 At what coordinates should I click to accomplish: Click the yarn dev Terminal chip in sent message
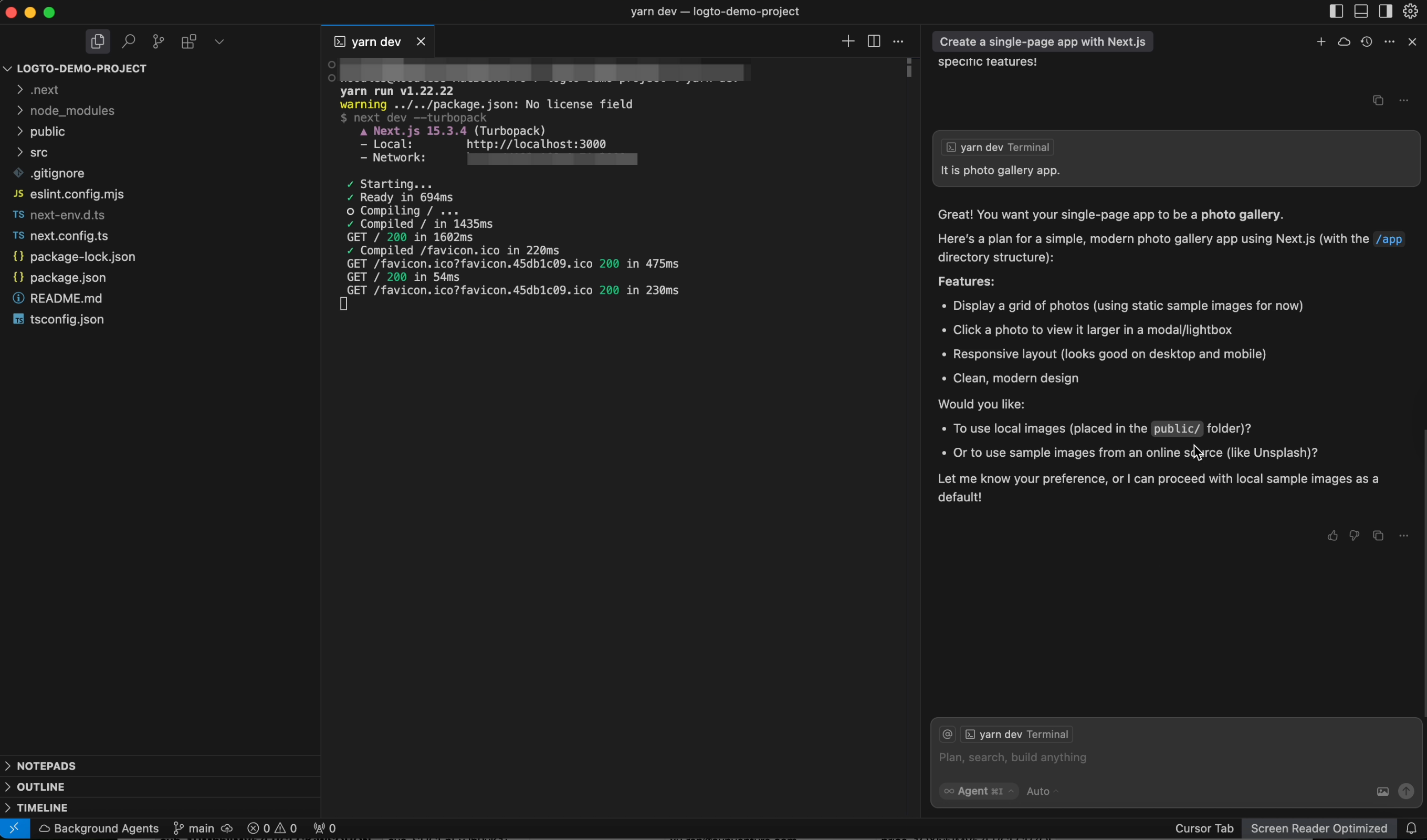point(997,148)
